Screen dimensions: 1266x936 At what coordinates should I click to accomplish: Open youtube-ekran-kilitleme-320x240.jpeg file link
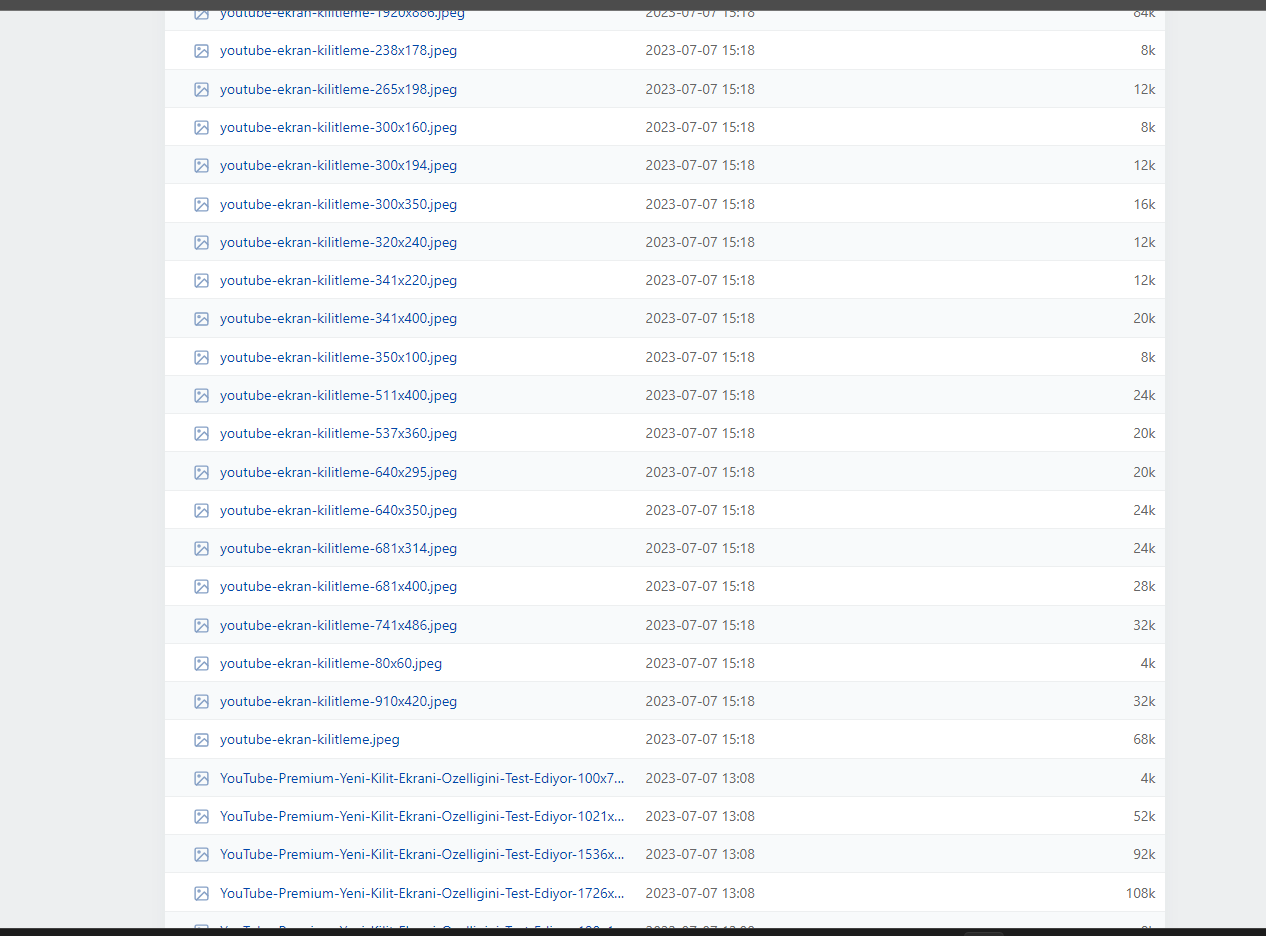click(338, 242)
